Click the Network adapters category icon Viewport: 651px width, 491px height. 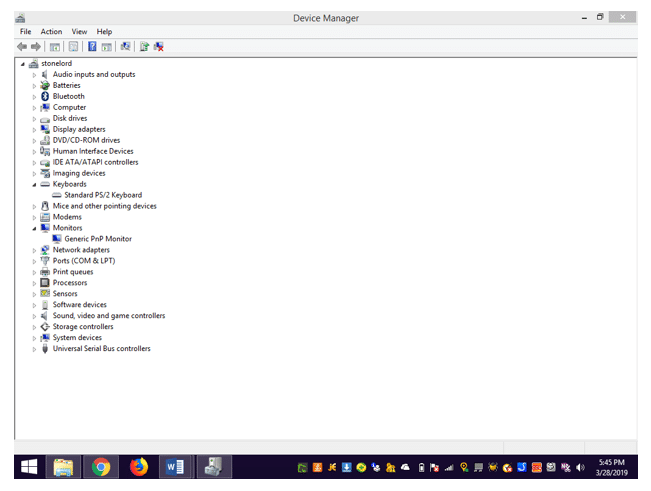coord(45,250)
